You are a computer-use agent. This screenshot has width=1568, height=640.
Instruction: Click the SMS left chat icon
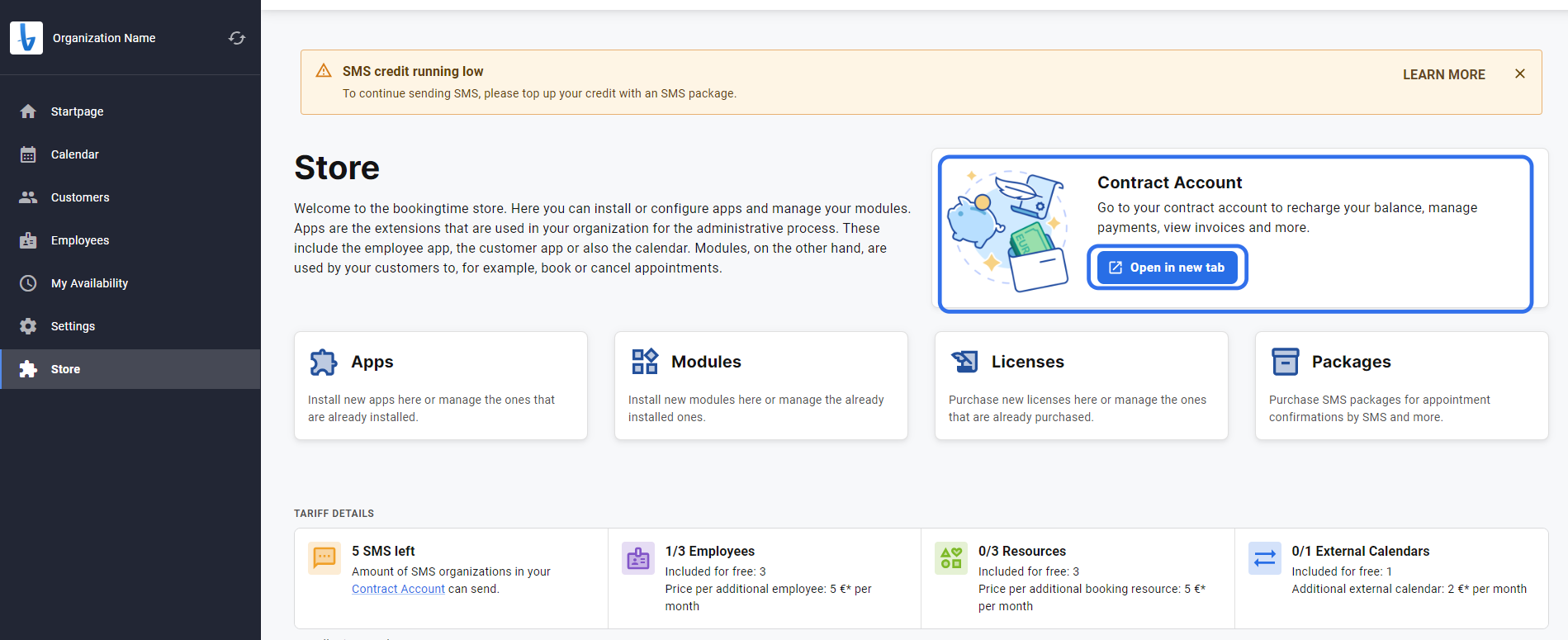pyautogui.click(x=324, y=558)
